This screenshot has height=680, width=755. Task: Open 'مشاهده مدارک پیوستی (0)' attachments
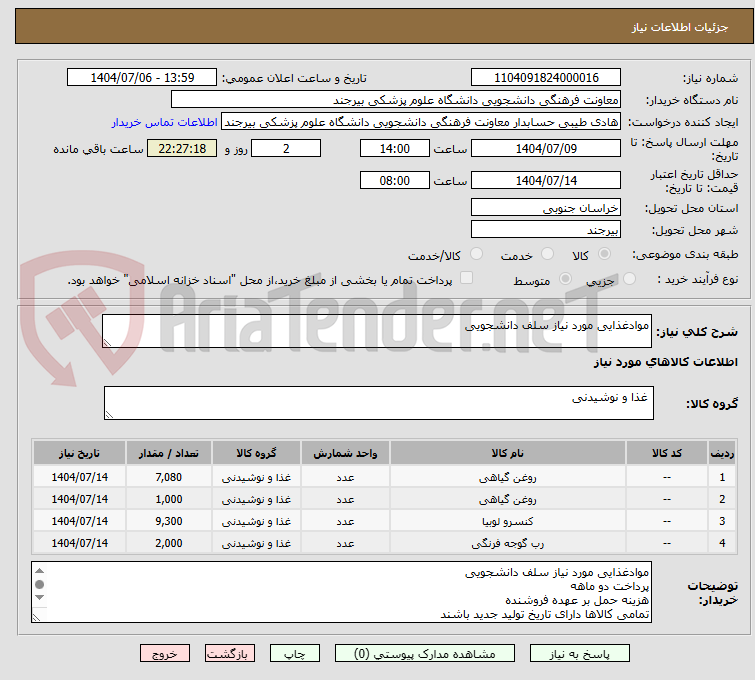pyautogui.click(x=428, y=653)
